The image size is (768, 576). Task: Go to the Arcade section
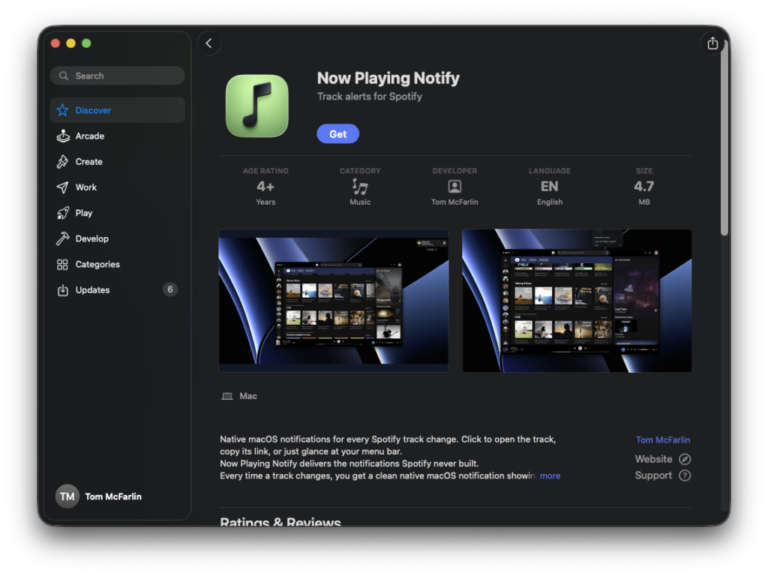pos(118,136)
